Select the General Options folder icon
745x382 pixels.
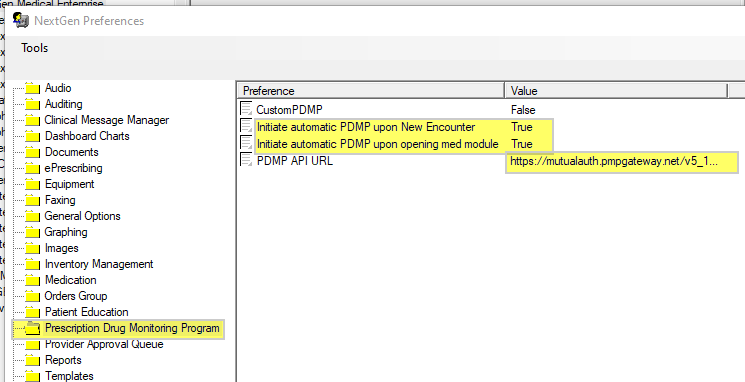click(32, 216)
